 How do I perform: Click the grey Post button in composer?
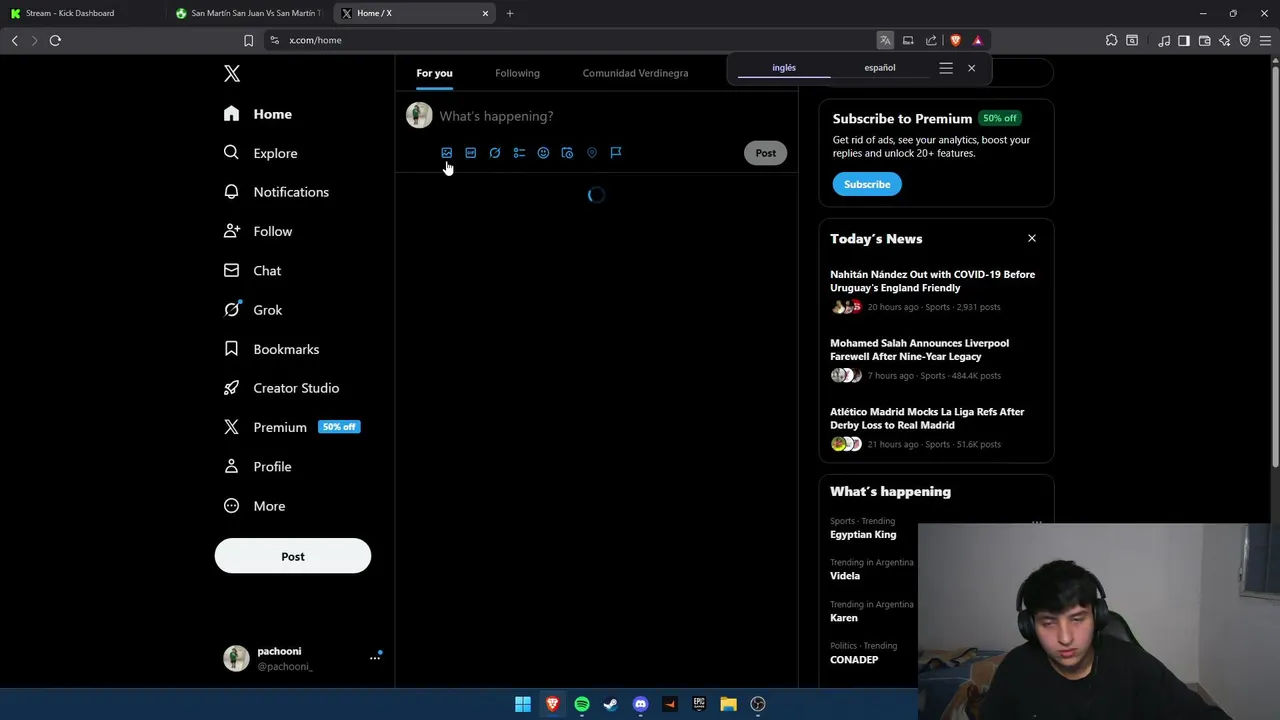coord(765,153)
